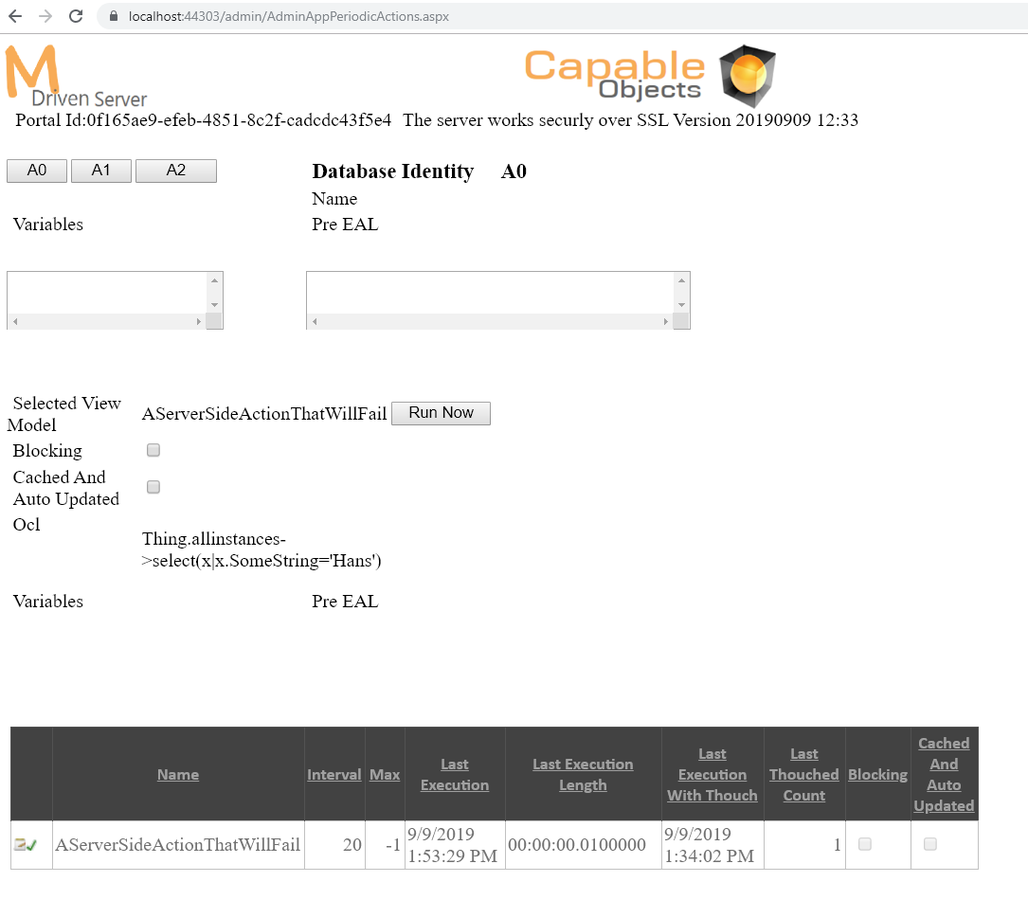
Task: Sort table by Max column
Action: pos(384,774)
